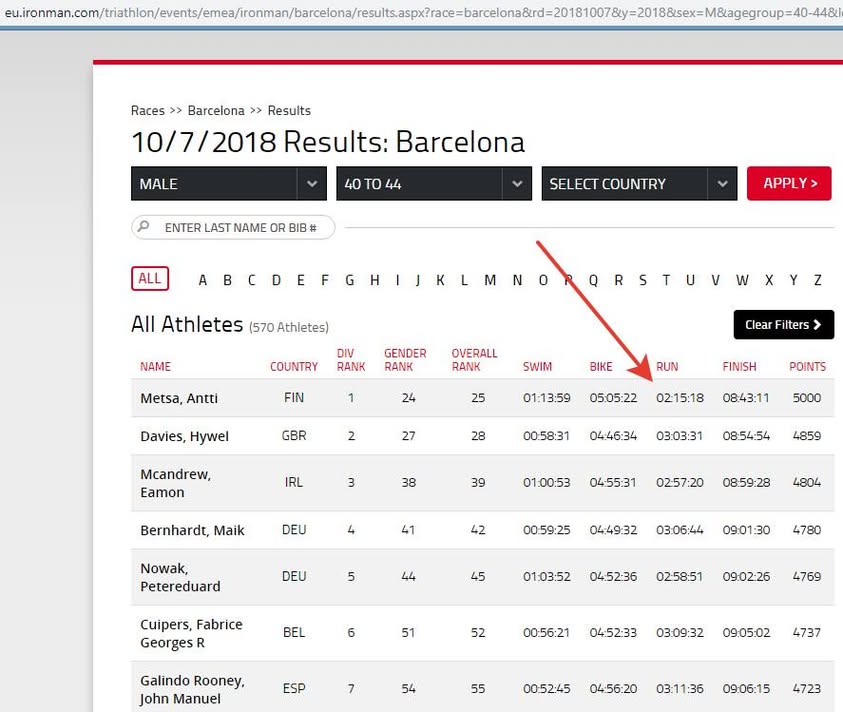
Task: Expand the 40 TO 44 age group dropdown
Action: (433, 184)
